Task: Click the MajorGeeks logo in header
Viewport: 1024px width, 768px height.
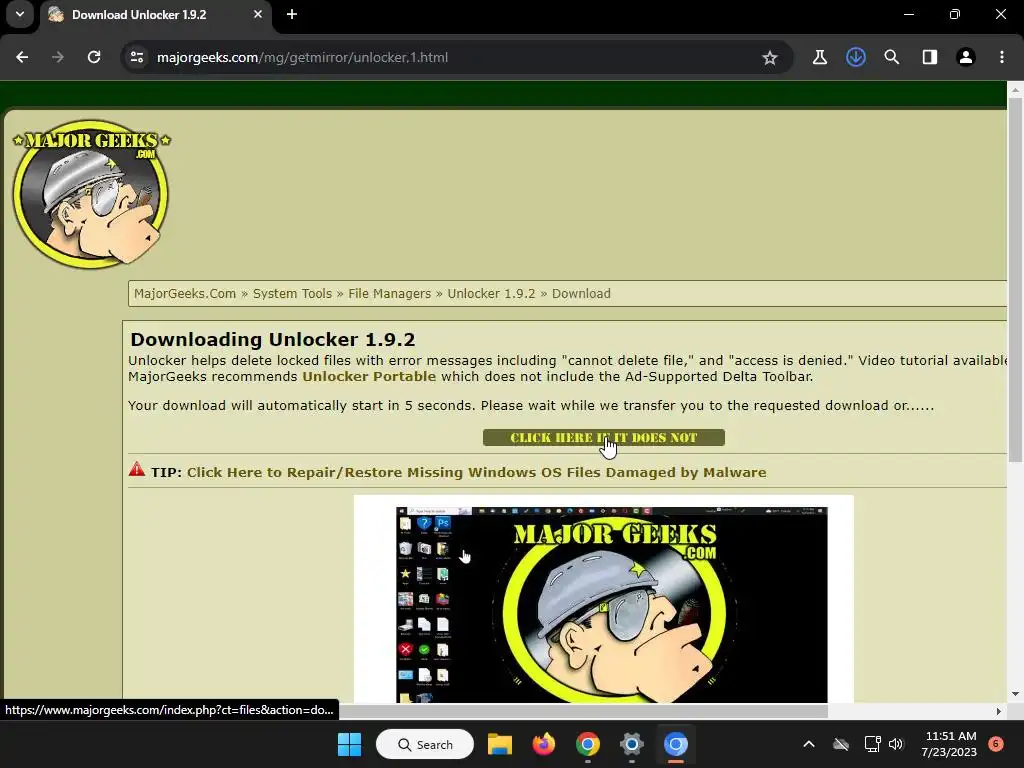Action: tap(91, 193)
